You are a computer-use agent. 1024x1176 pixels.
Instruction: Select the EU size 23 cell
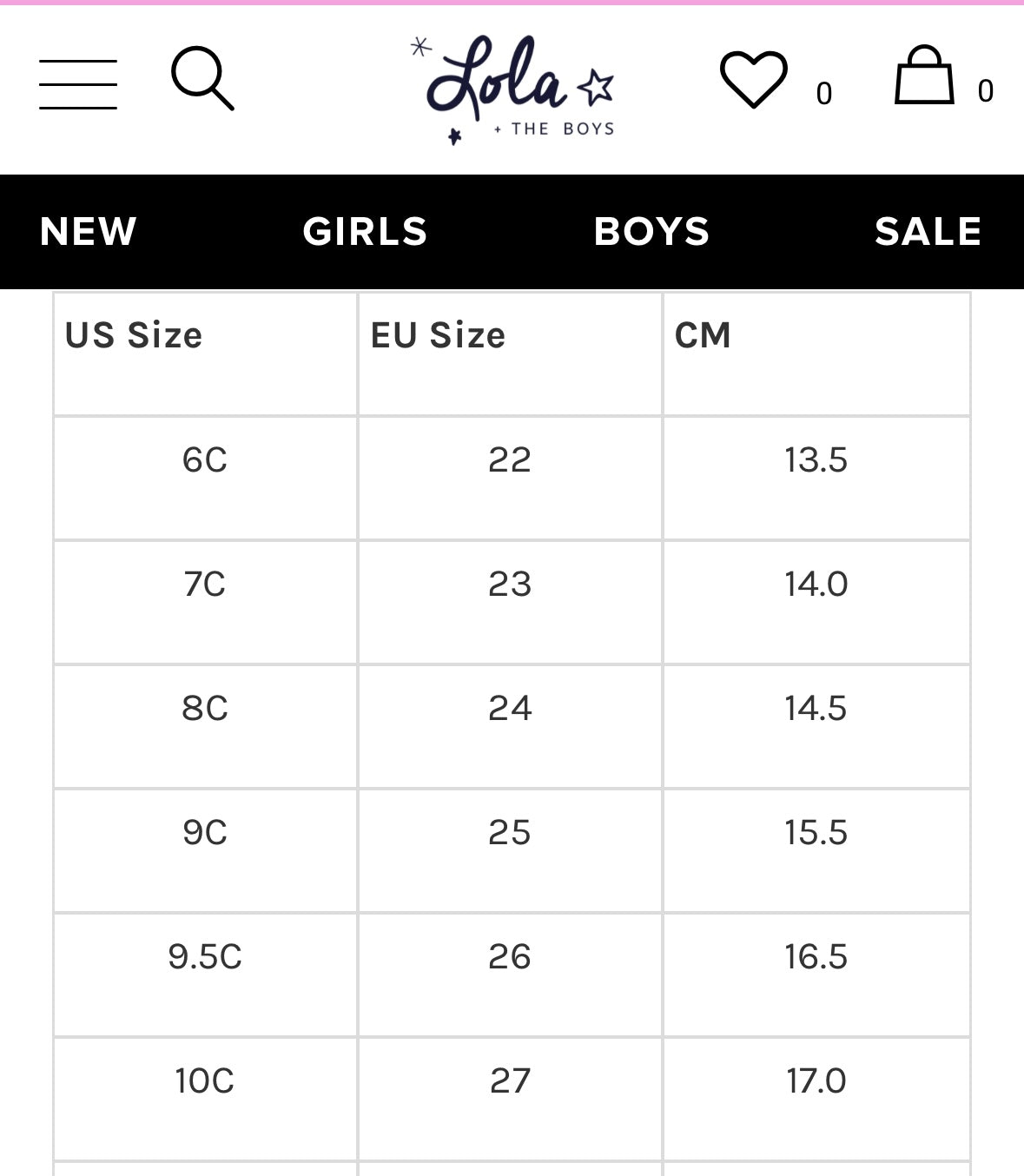[x=510, y=585]
